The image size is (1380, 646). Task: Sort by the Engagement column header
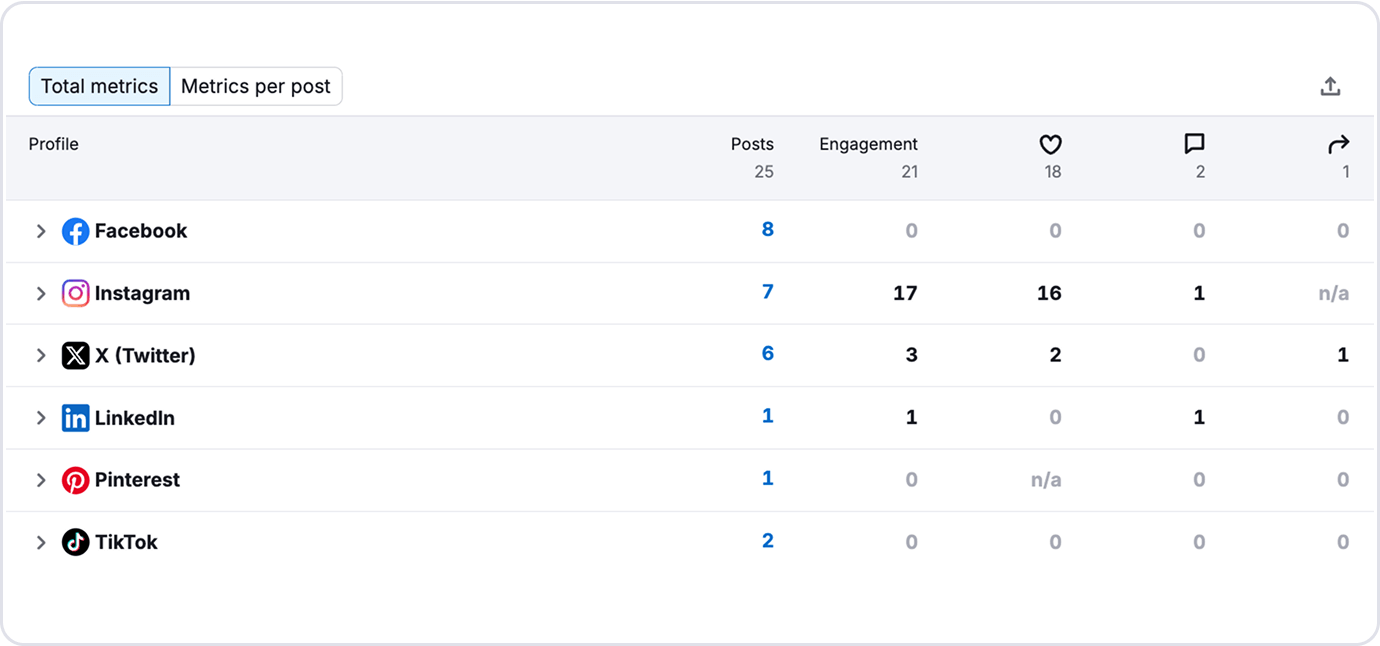(868, 144)
